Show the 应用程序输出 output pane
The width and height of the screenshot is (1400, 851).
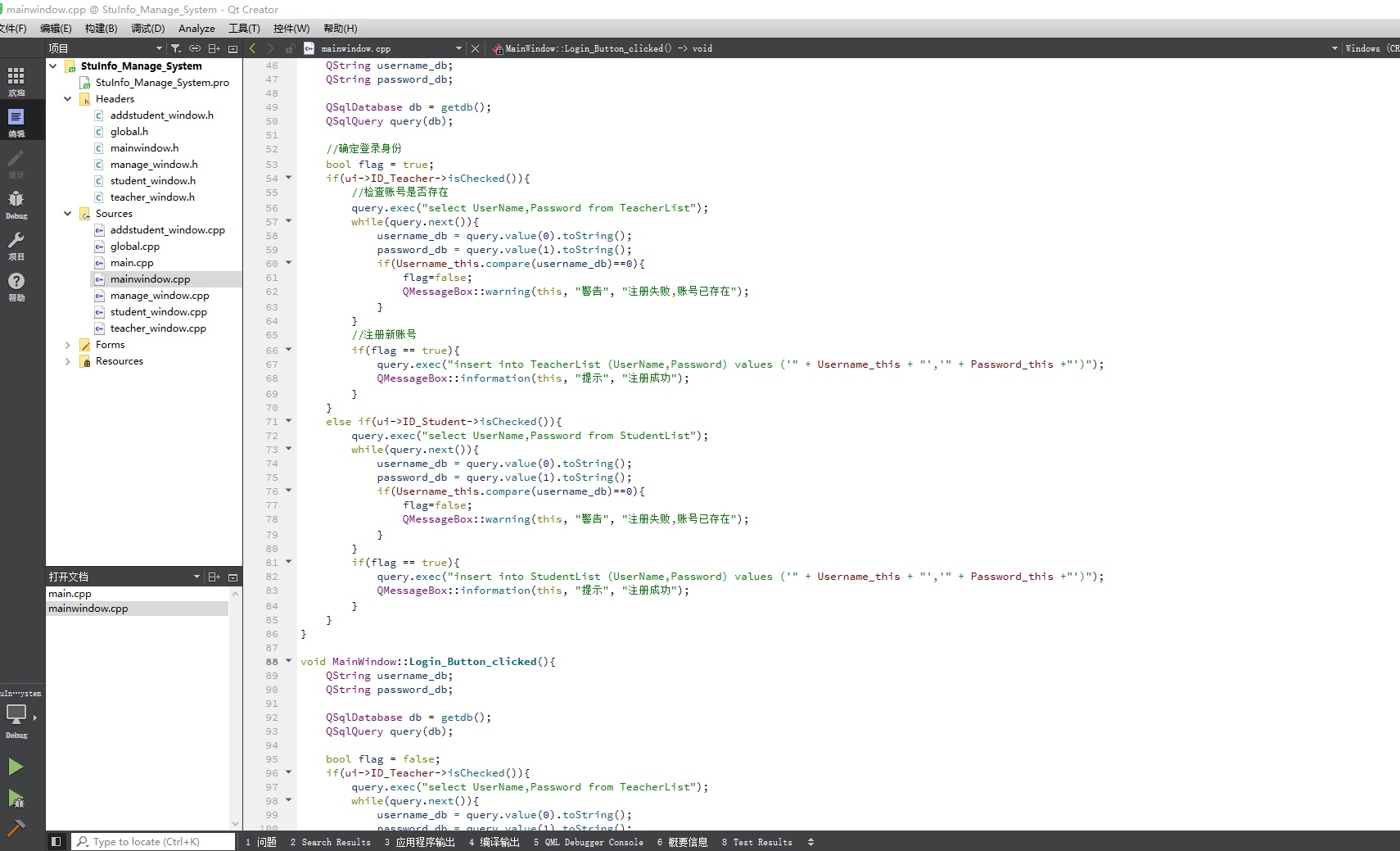[419, 842]
